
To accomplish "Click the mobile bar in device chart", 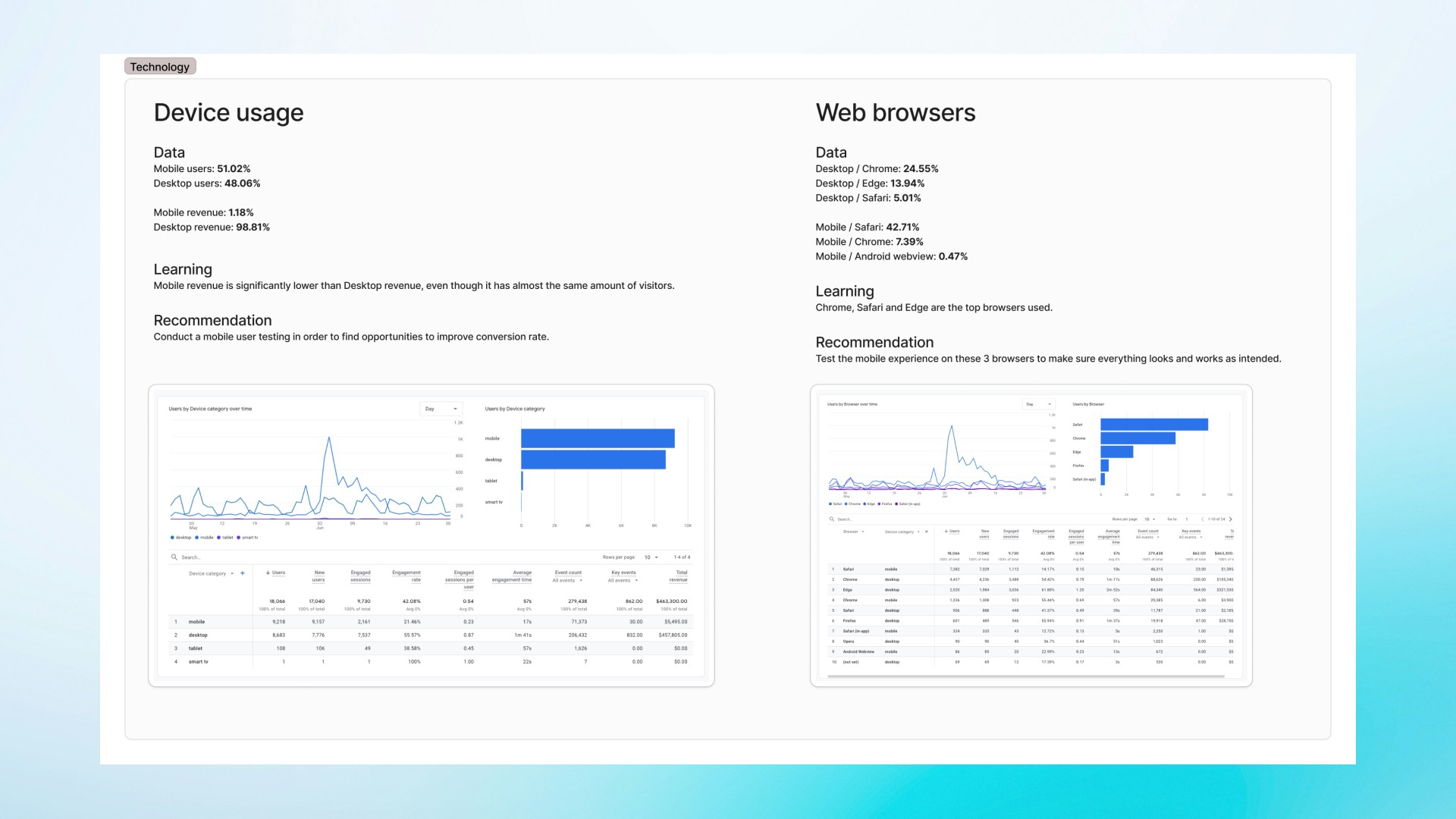I will [x=597, y=438].
